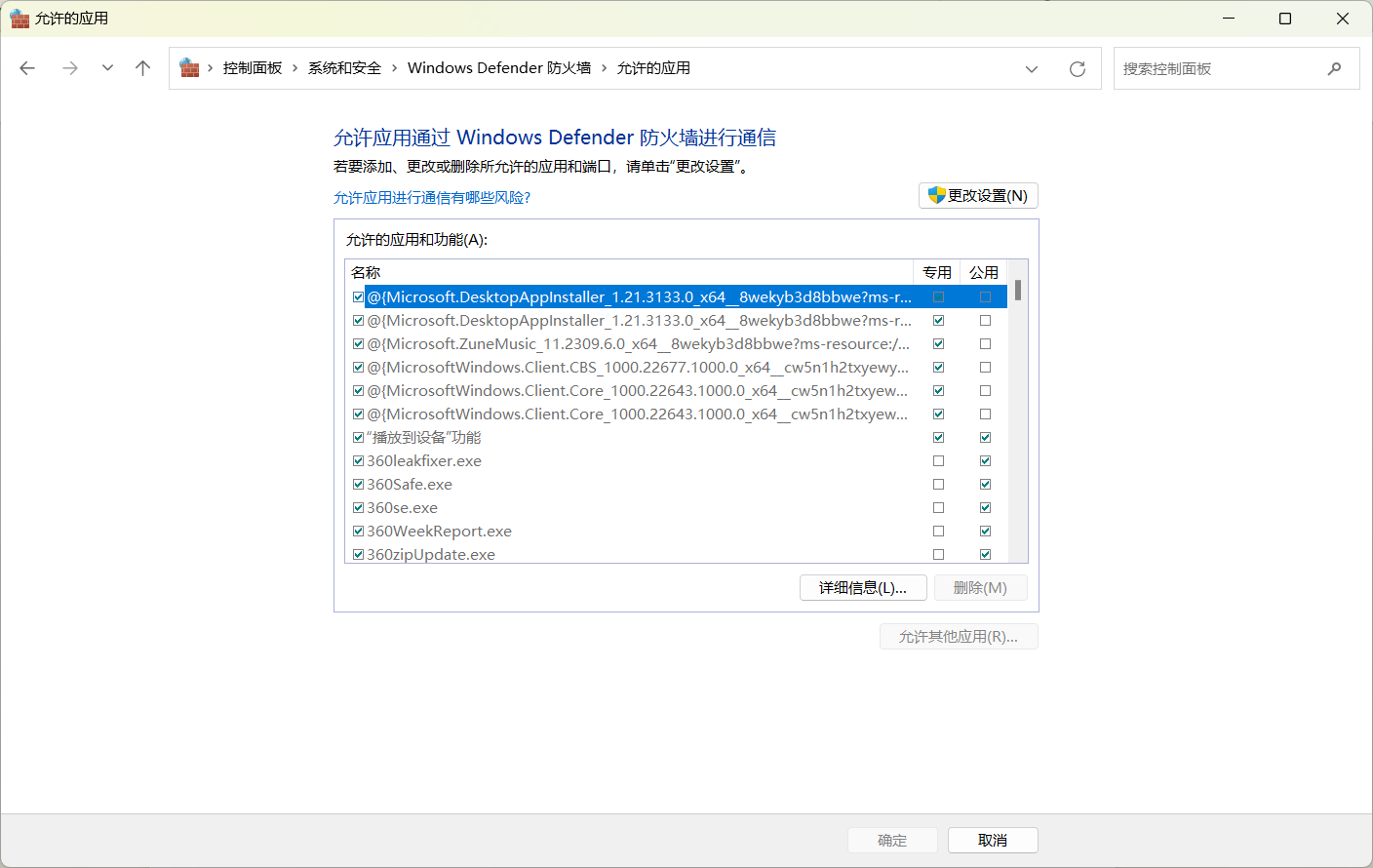This screenshot has width=1373, height=868.
Task: Enable the 专用 checkbox for 360Safe.exe
Action: click(938, 484)
